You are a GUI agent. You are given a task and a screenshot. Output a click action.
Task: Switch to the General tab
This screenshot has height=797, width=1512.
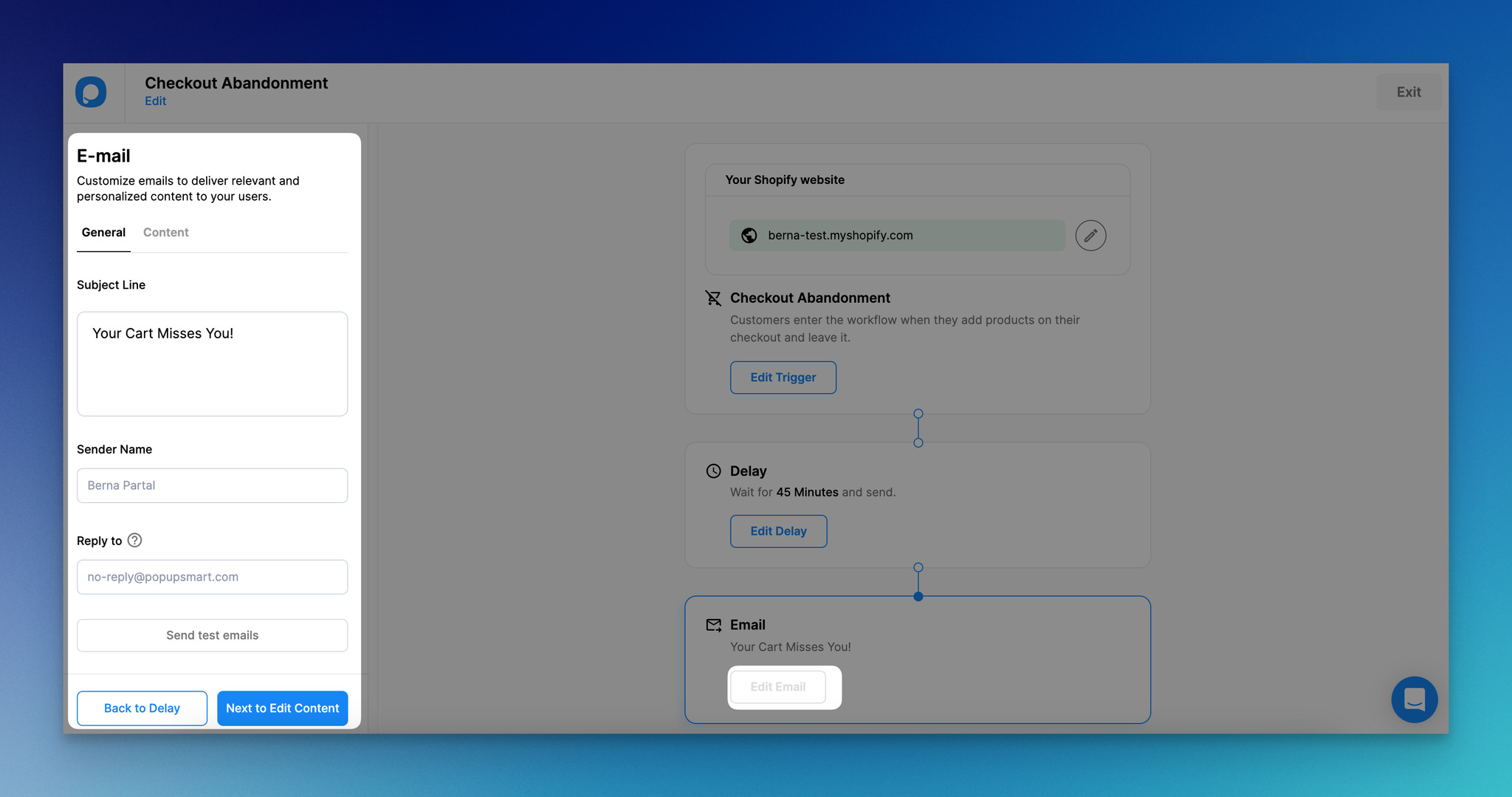tap(103, 233)
